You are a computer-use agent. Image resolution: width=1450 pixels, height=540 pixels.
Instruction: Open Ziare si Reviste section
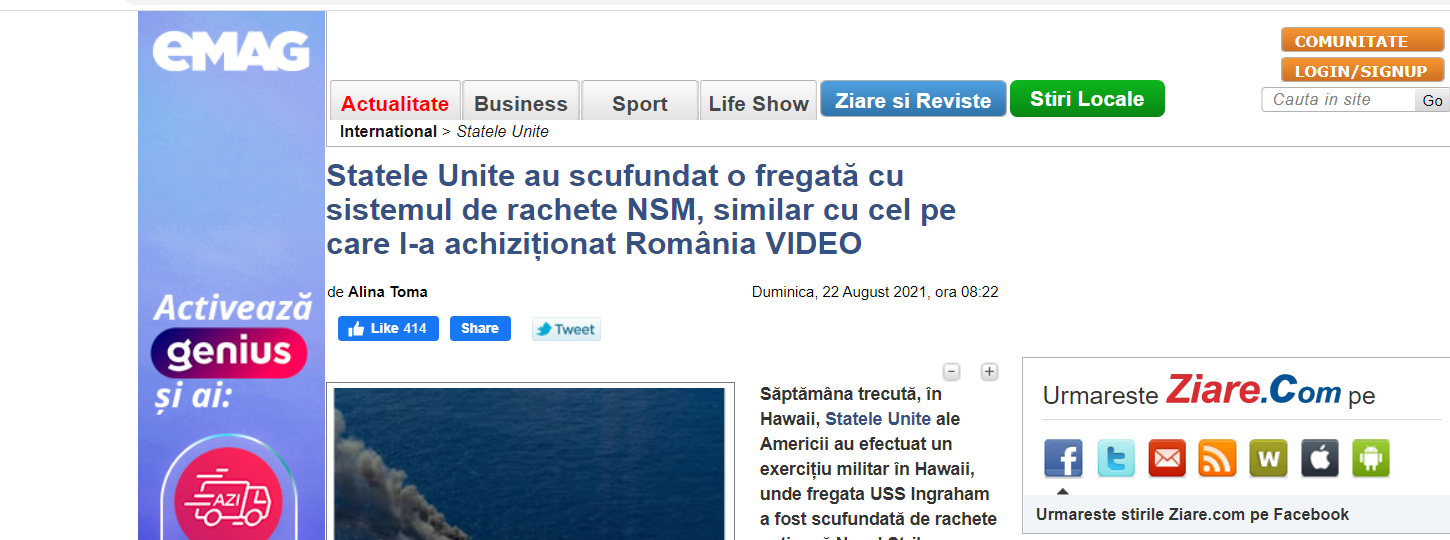click(913, 99)
